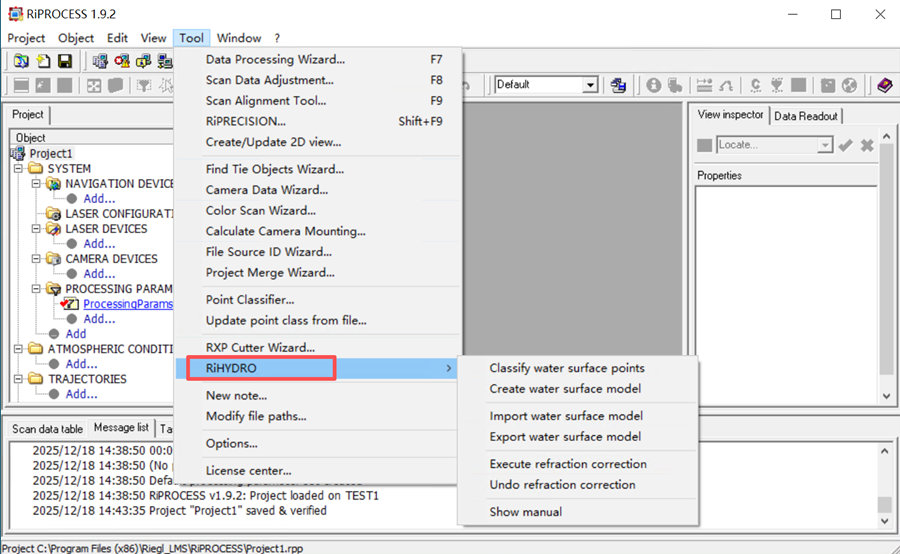Viewport: 900px width, 554px height.
Task: Click the NAVIGATION DEVICE folder icon
Action: [x=53, y=184]
